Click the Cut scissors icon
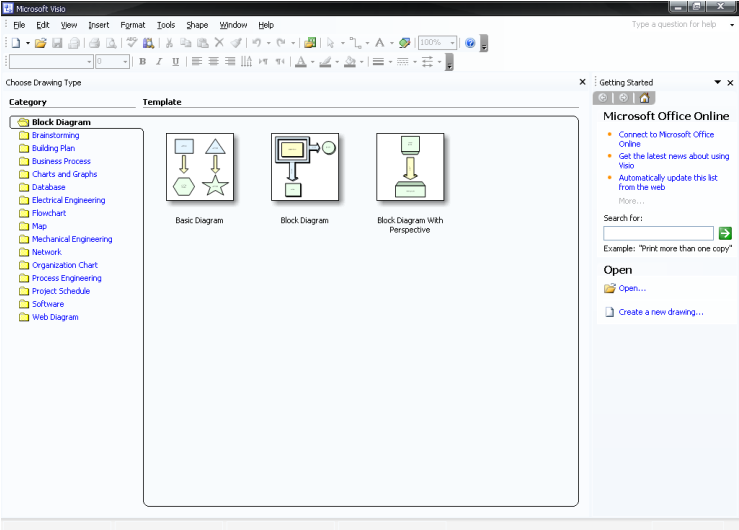 coord(169,43)
